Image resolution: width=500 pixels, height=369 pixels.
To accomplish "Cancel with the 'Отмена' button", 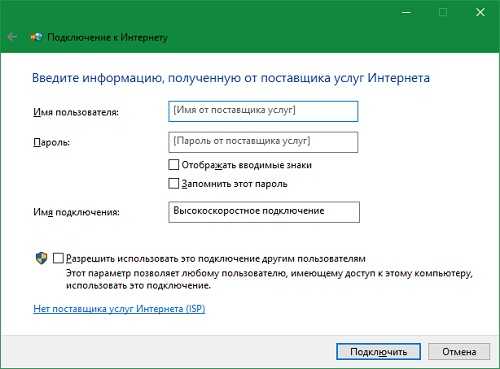I will 459,352.
